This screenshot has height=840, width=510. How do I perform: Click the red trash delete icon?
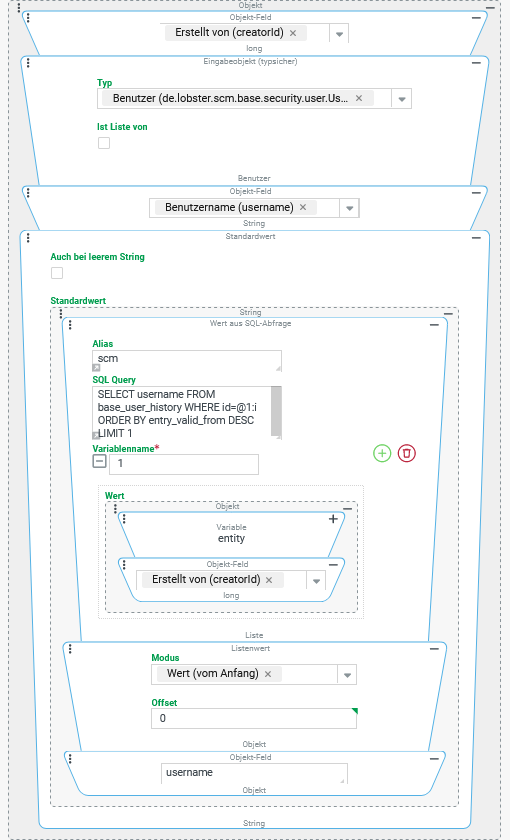[x=407, y=453]
